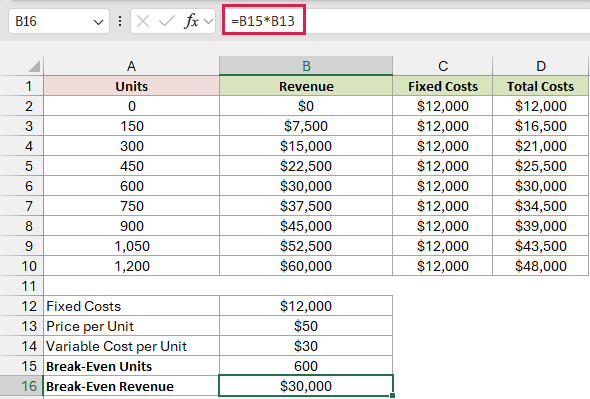The height and width of the screenshot is (399, 590).
Task: Select the total costs cell $39,000
Action: 540,226
